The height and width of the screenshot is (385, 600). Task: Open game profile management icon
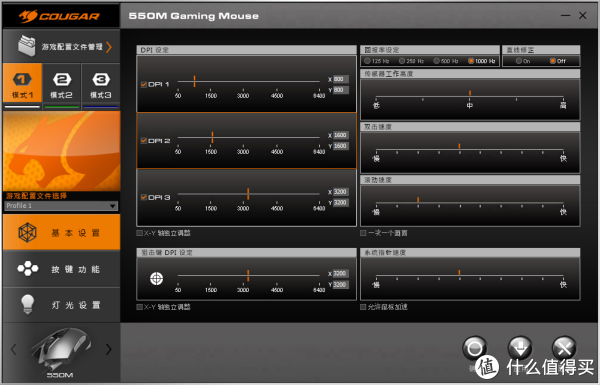(x=26, y=46)
